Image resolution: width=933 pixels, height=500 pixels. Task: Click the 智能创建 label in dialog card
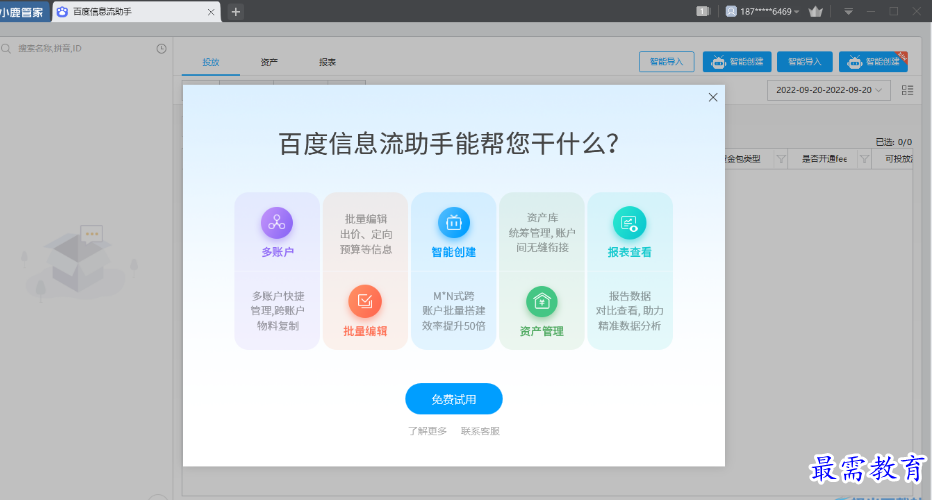click(x=453, y=252)
